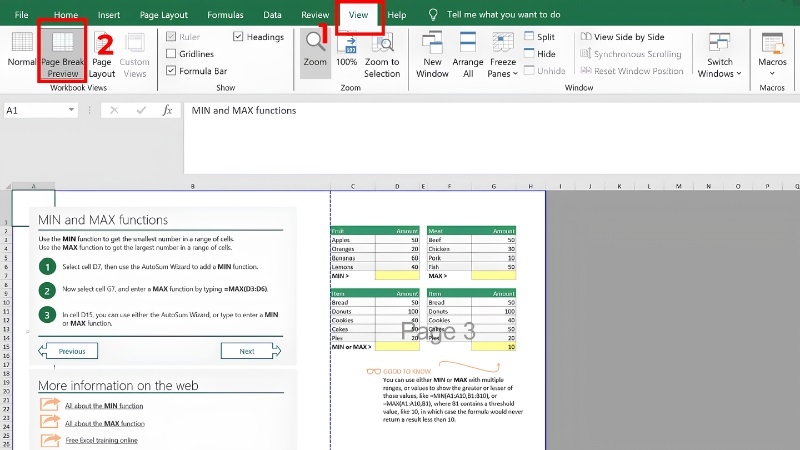Select column M header
Viewport: 800px width, 450px height.
679,186
